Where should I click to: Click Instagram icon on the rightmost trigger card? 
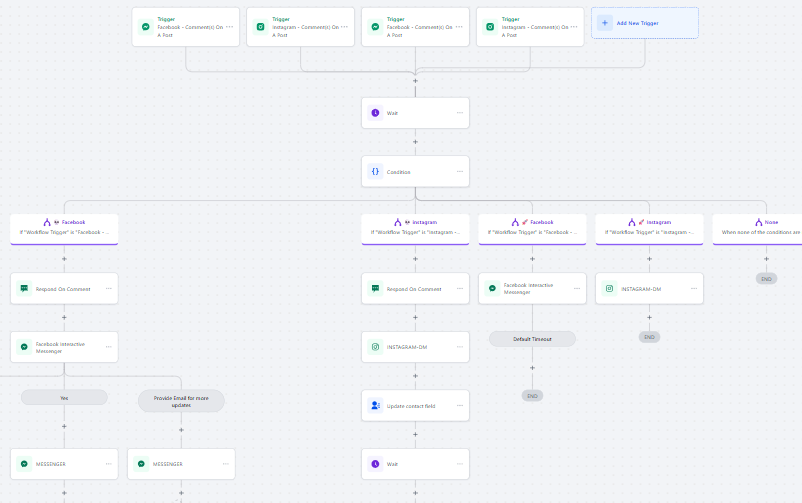pos(490,27)
